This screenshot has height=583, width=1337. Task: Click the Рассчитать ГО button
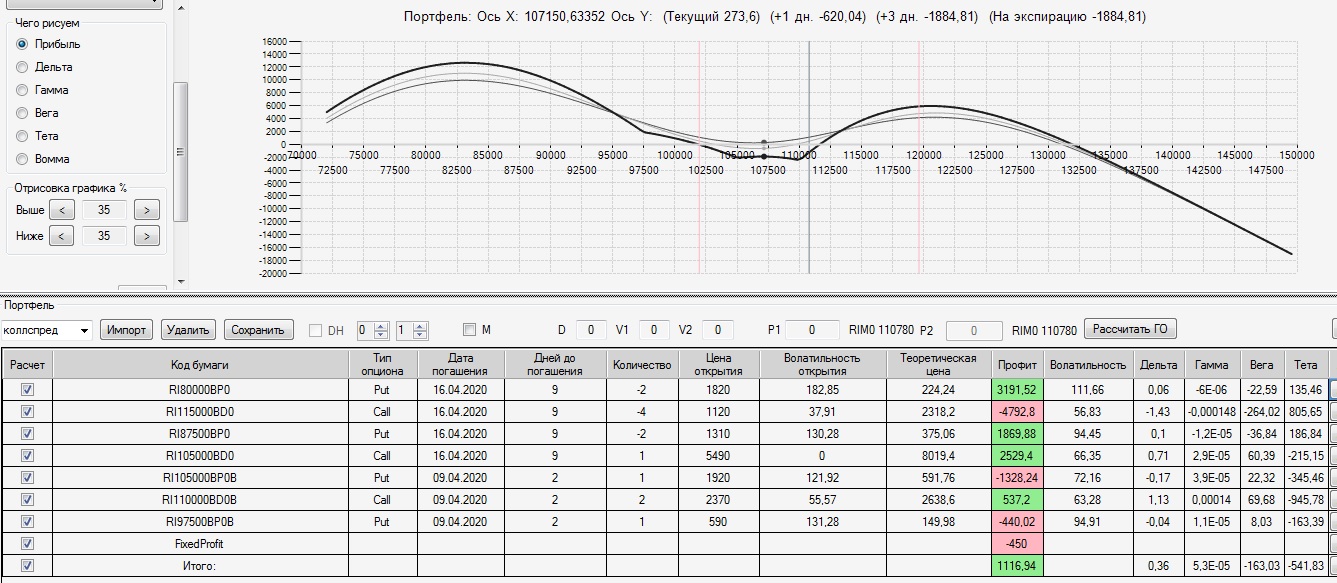(1130, 329)
